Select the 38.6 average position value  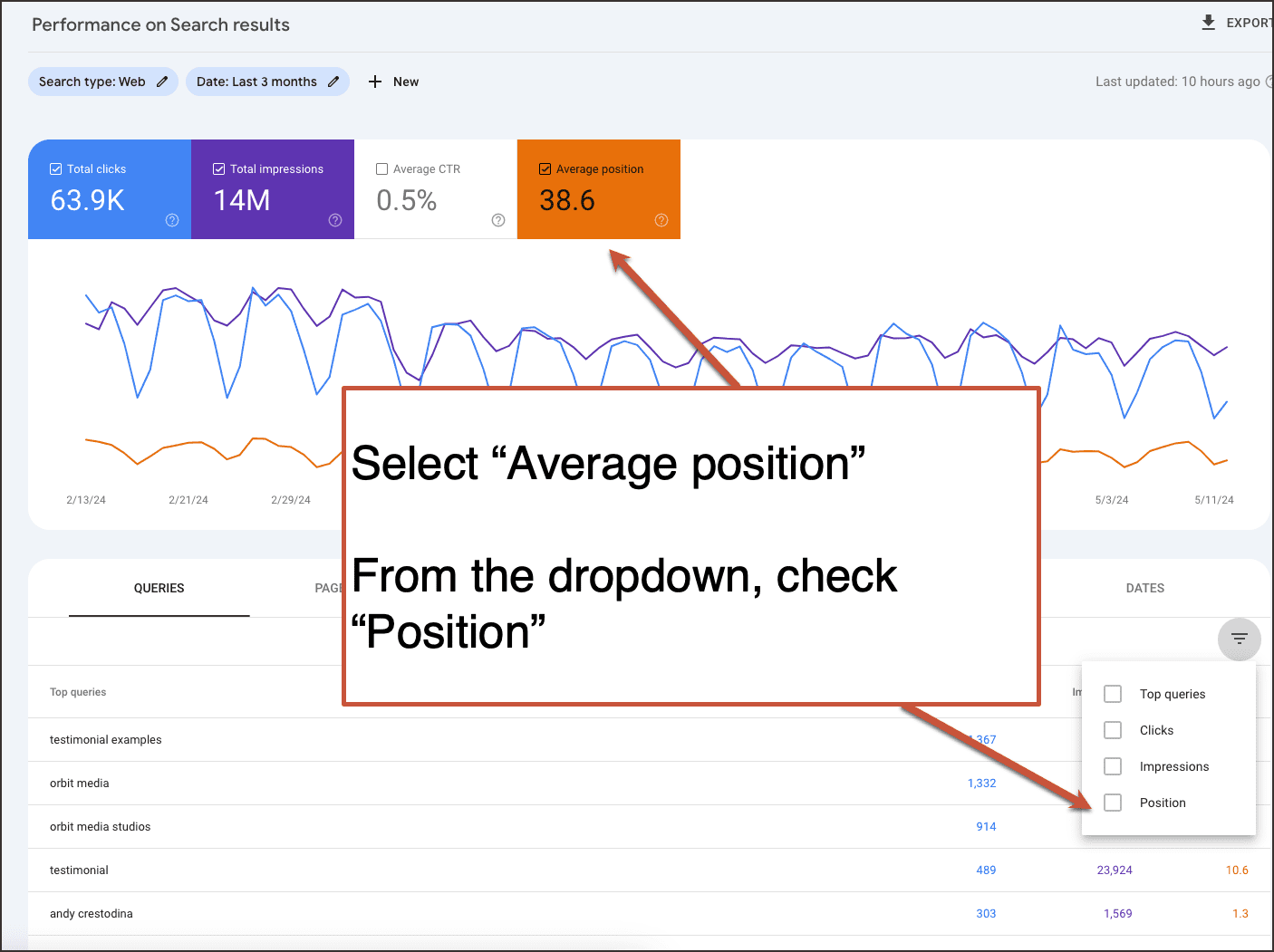click(x=567, y=200)
